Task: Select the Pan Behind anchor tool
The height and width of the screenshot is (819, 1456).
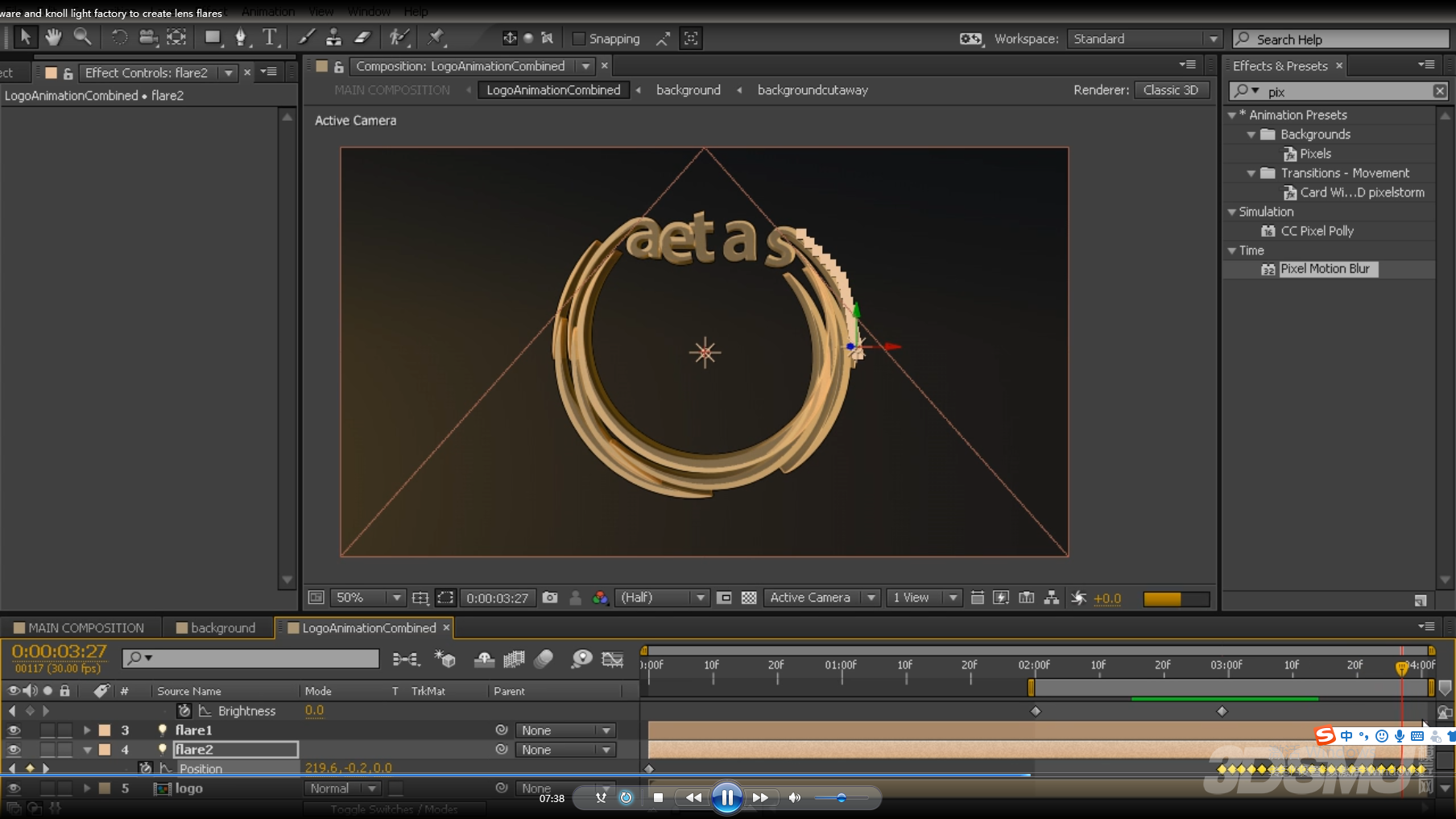Action: click(176, 37)
